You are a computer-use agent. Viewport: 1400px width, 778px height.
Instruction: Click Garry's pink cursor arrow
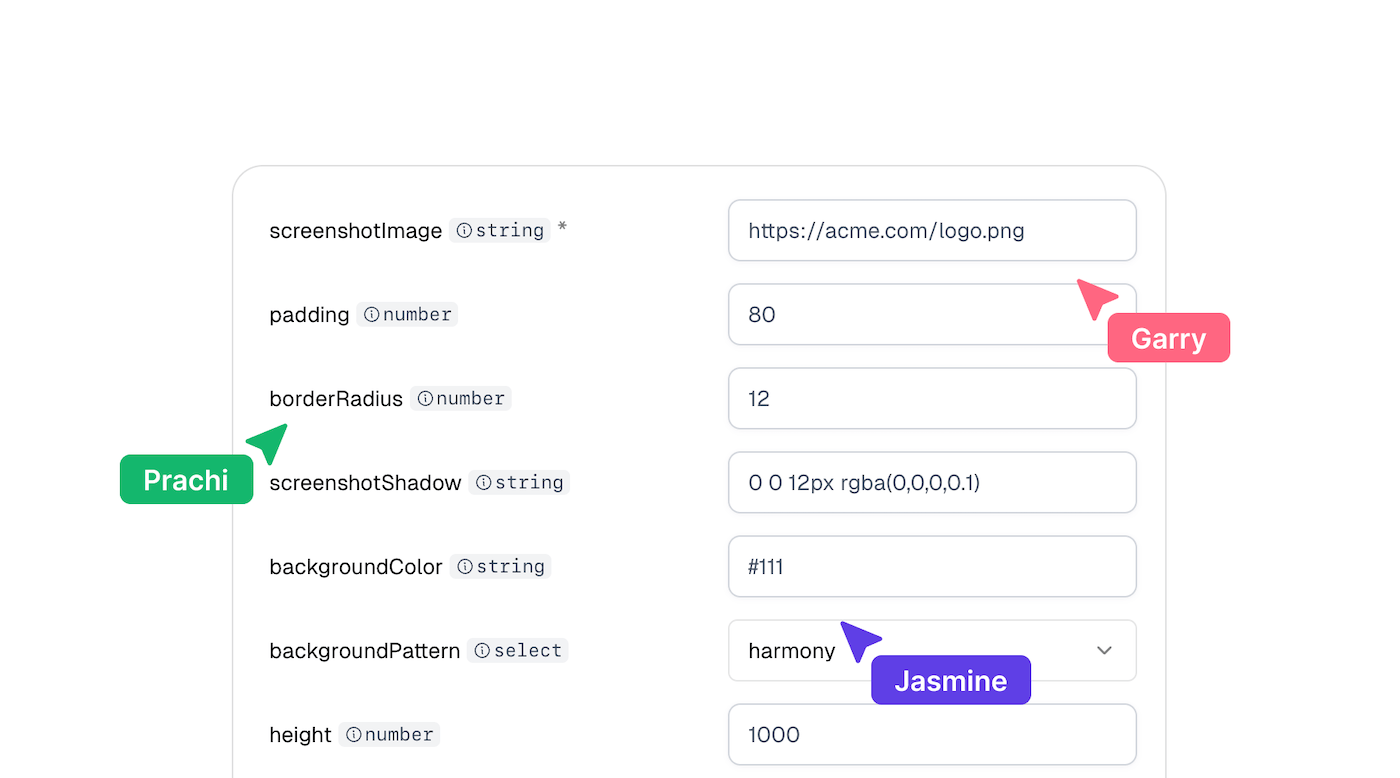click(x=1095, y=298)
